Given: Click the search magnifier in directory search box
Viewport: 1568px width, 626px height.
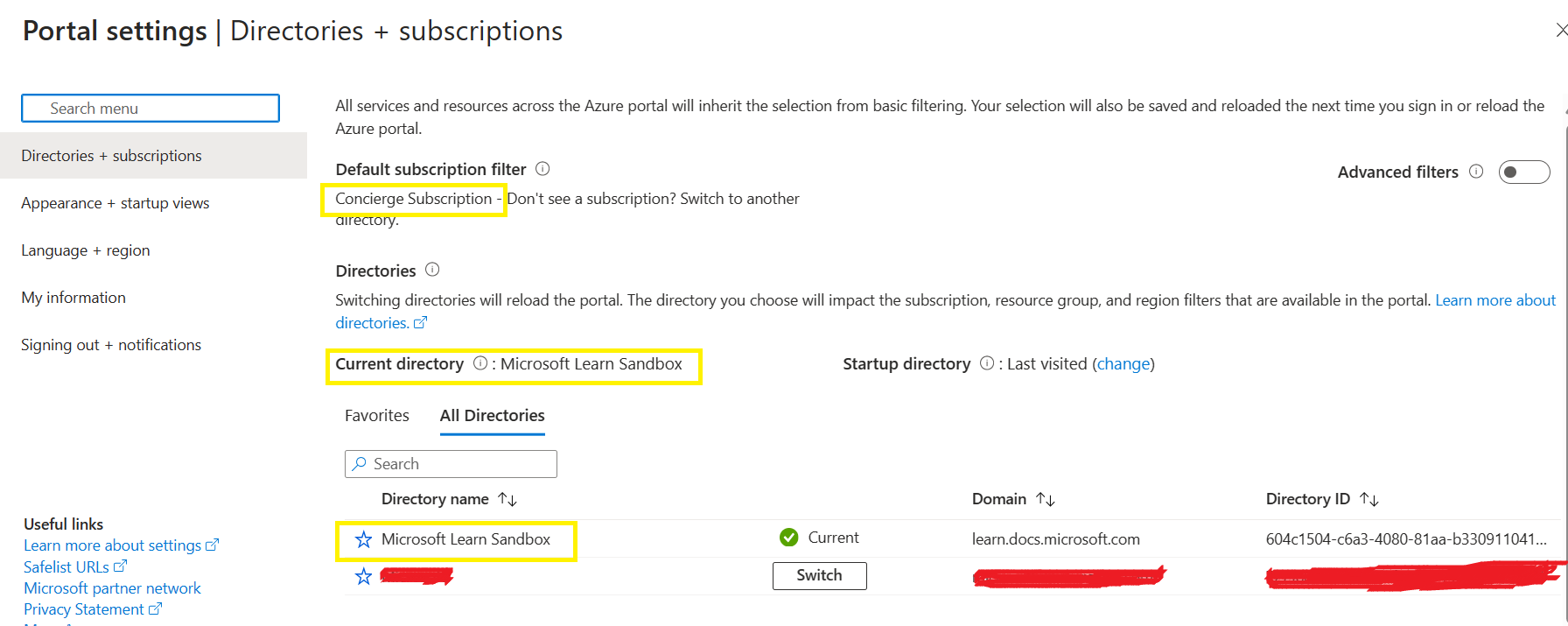Looking at the screenshot, I should pos(358,463).
